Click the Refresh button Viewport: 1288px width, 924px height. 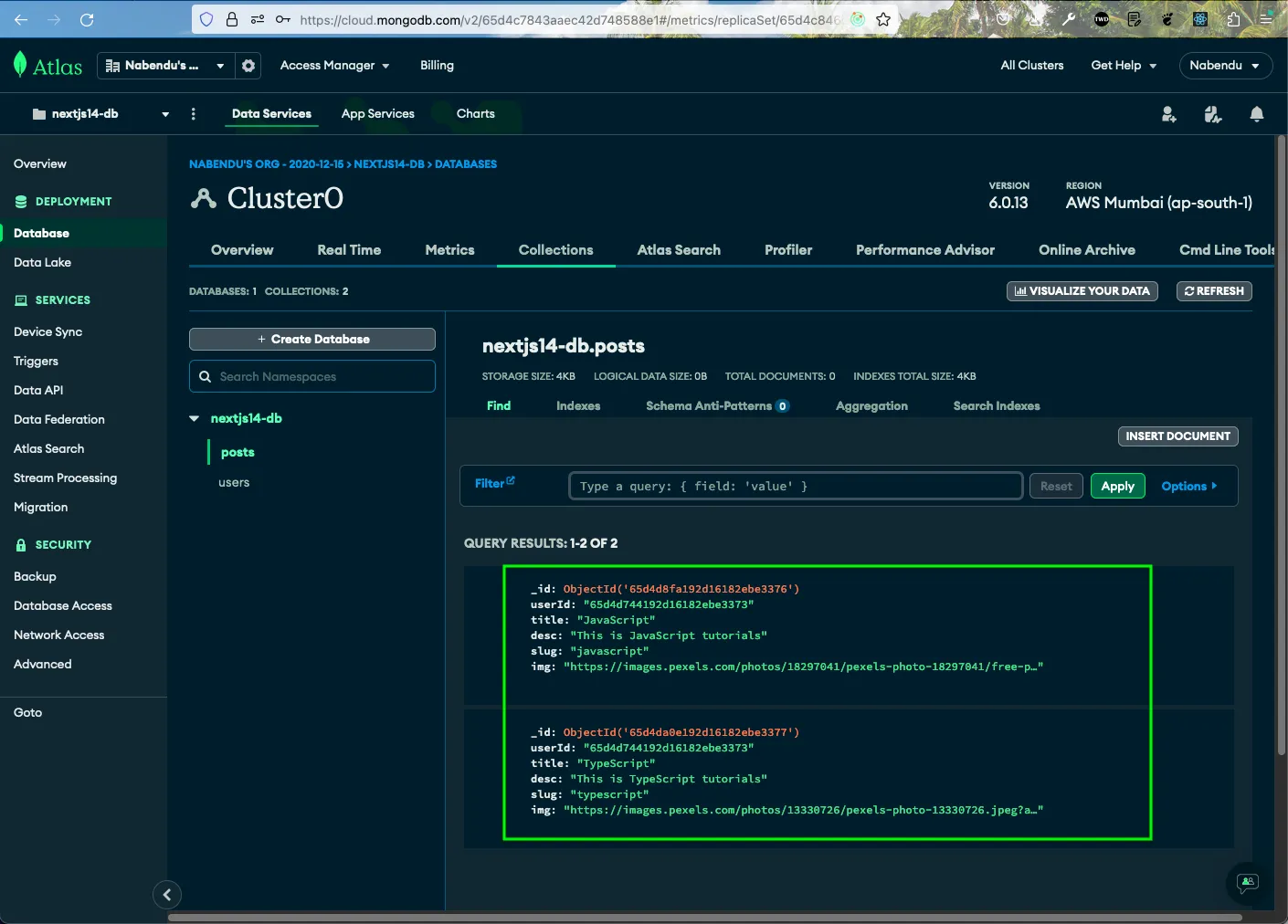[x=1214, y=291]
